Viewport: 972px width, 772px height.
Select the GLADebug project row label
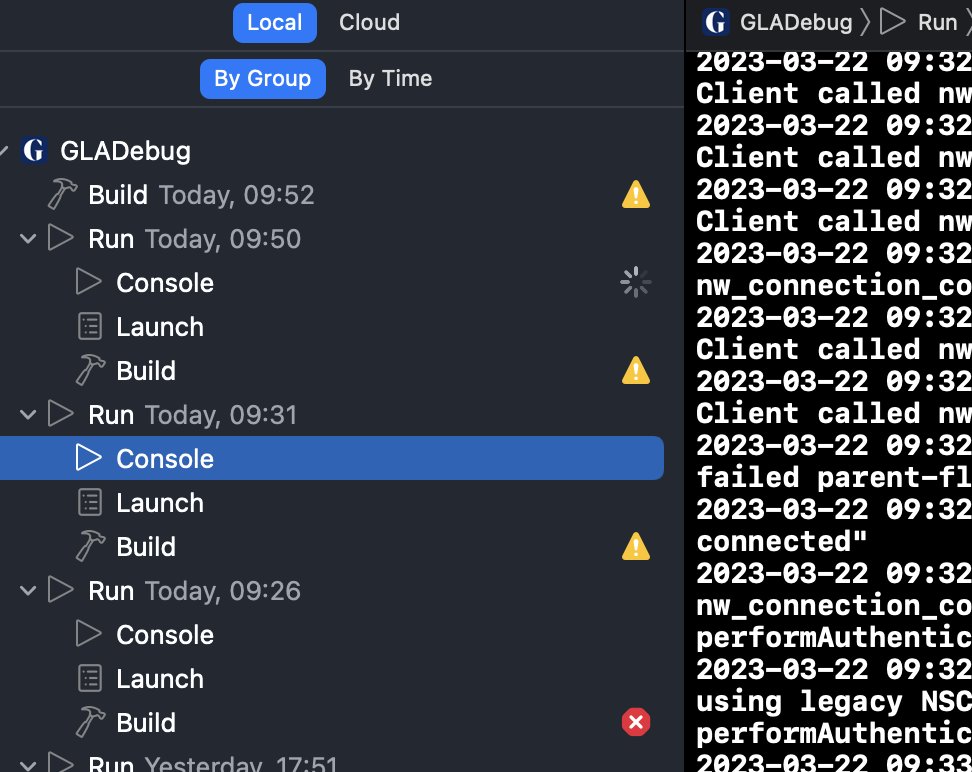pos(125,151)
